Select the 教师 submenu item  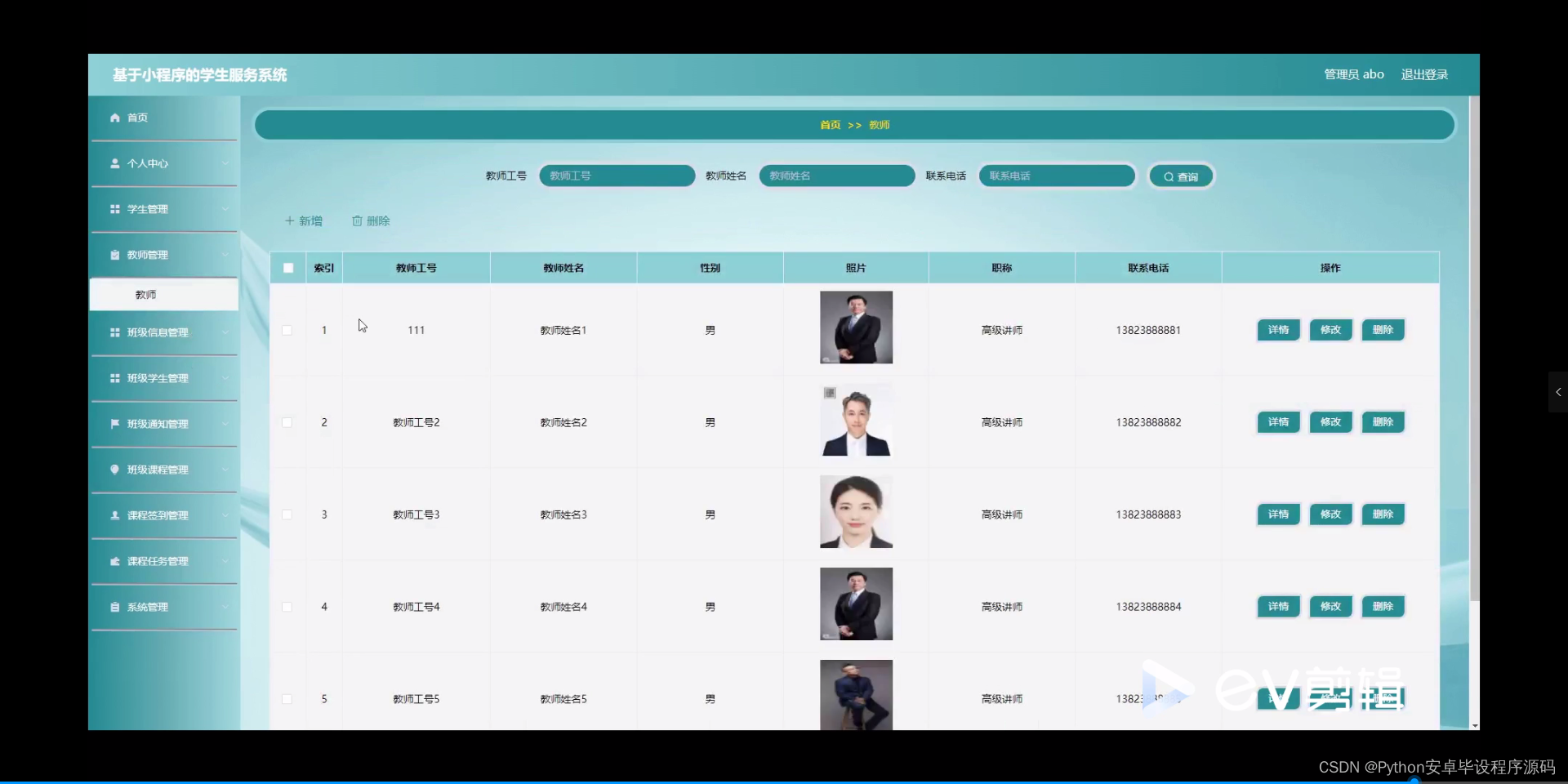(145, 294)
